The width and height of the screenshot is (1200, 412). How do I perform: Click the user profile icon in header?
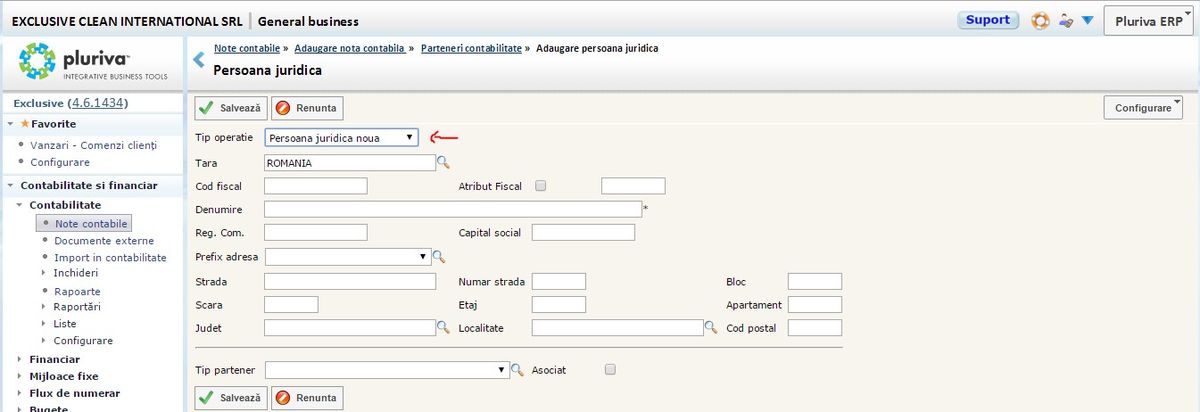tap(1066, 20)
